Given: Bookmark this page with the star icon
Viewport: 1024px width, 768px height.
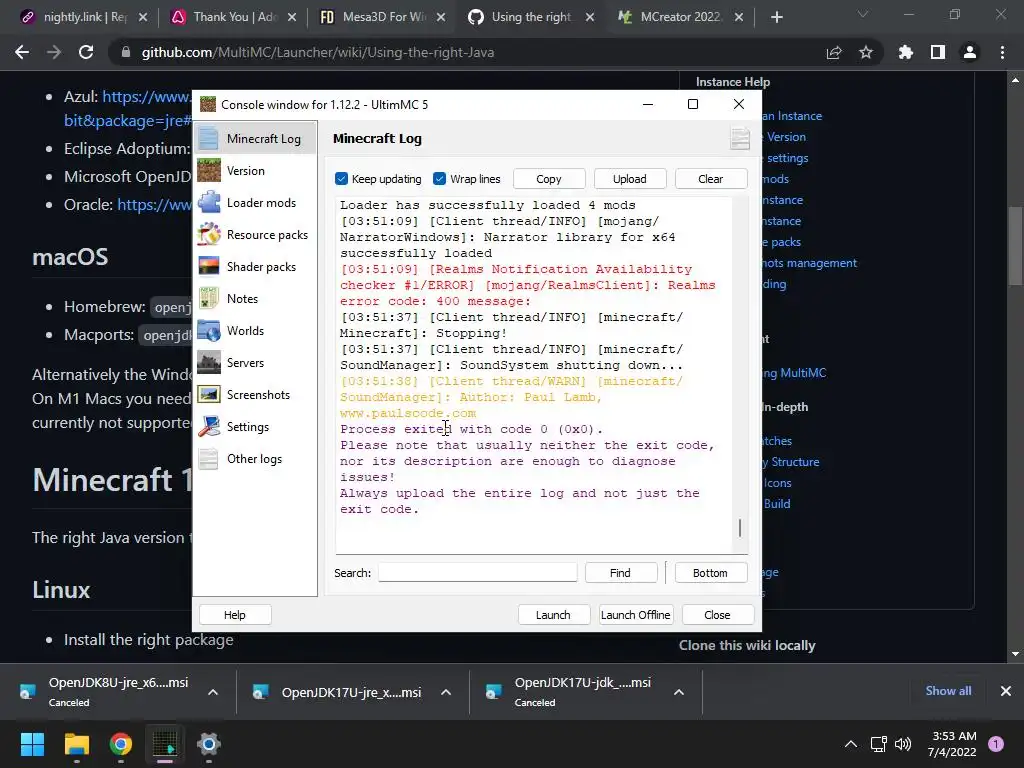Looking at the screenshot, I should click(866, 52).
